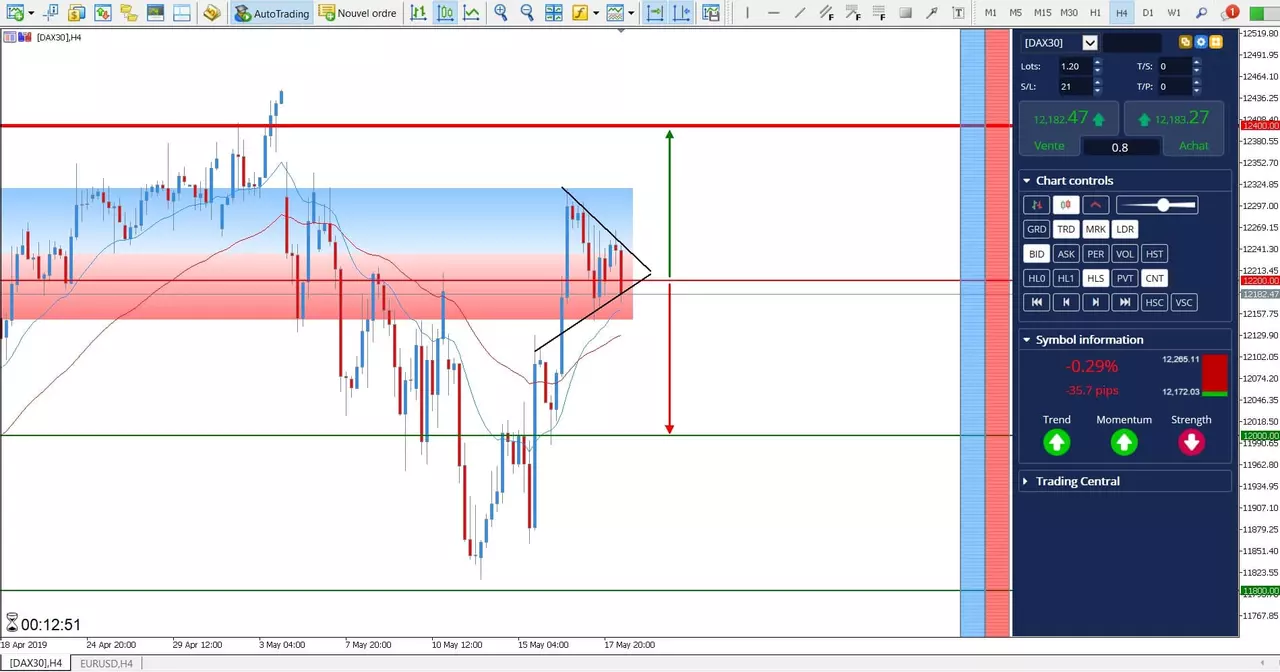Toggle the LDR chart control

coord(1125,229)
